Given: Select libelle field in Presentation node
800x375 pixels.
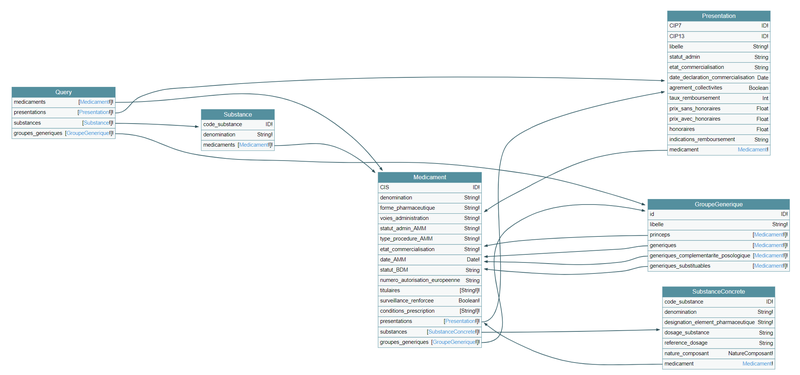Looking at the screenshot, I should coord(718,47).
